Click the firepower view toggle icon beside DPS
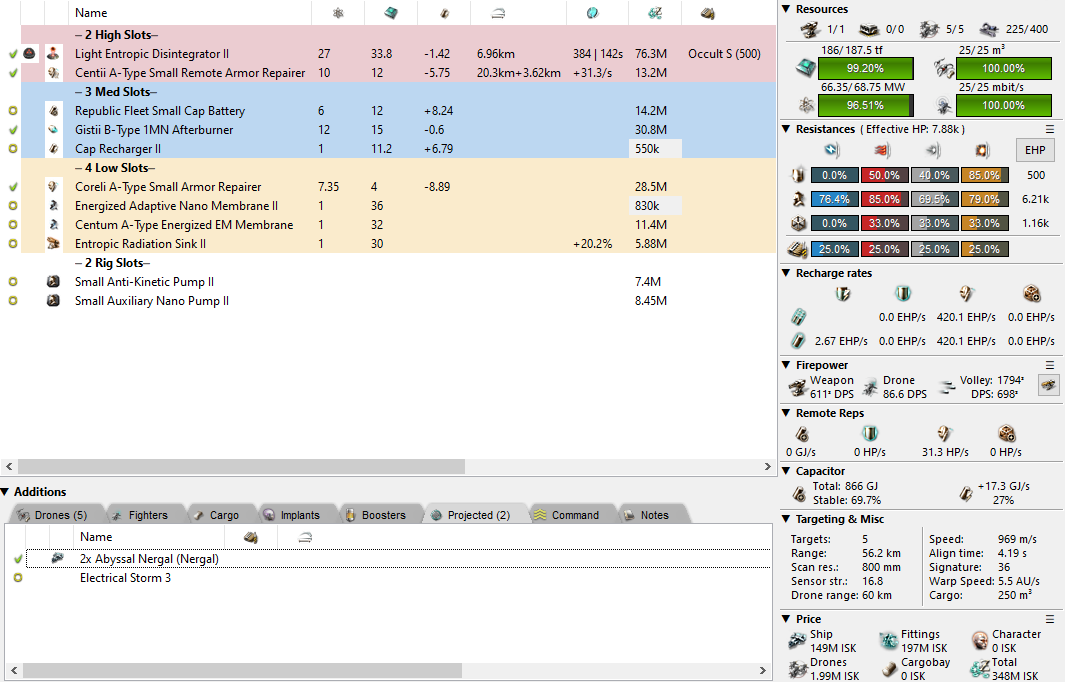1065x682 pixels. 1048,386
